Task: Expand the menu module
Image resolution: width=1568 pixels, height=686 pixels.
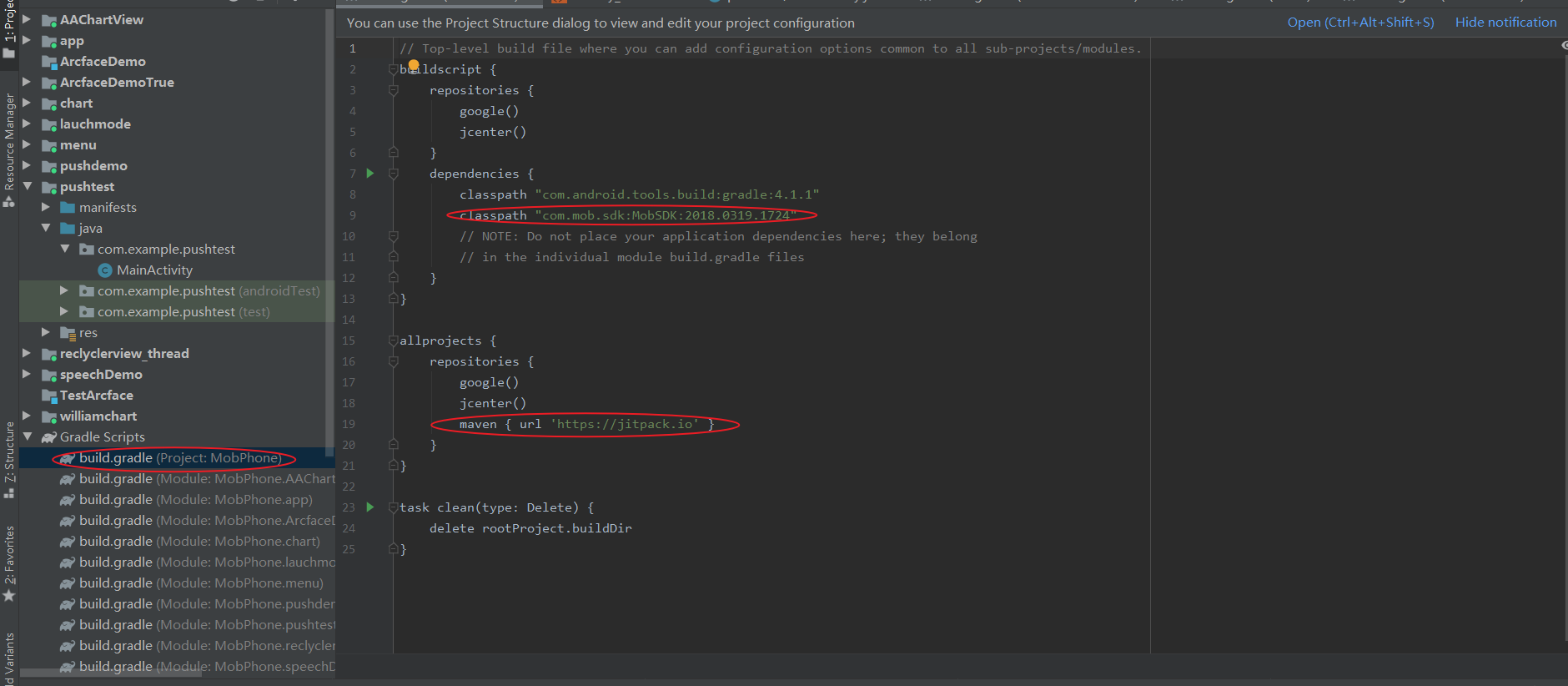Action: pos(27,144)
